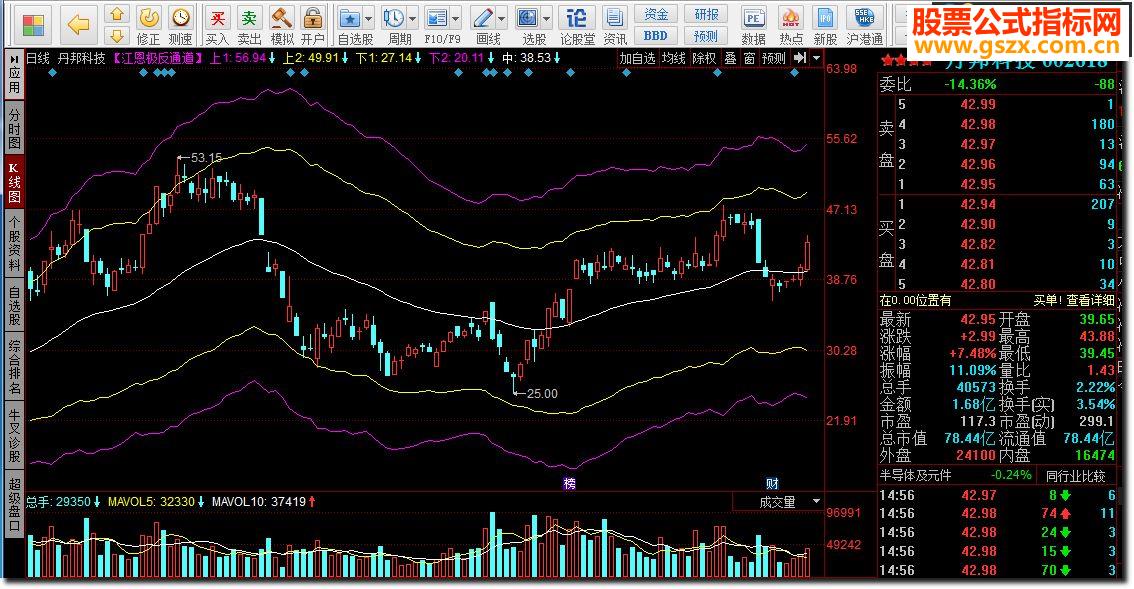Open the 牛叉诊股 sidebar tab
This screenshot has width=1134, height=589.
(14, 436)
